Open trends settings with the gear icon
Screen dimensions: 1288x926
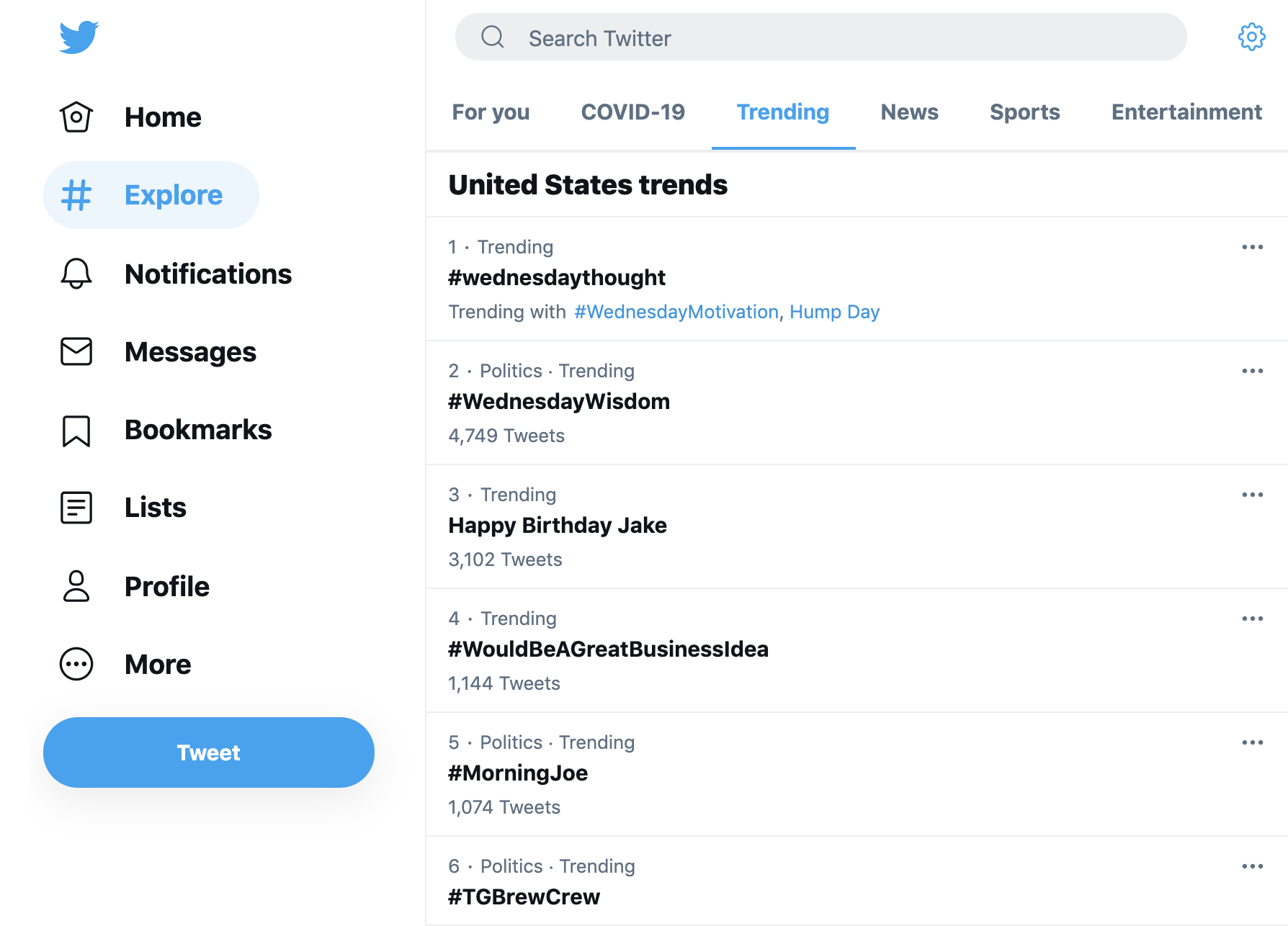click(x=1251, y=37)
